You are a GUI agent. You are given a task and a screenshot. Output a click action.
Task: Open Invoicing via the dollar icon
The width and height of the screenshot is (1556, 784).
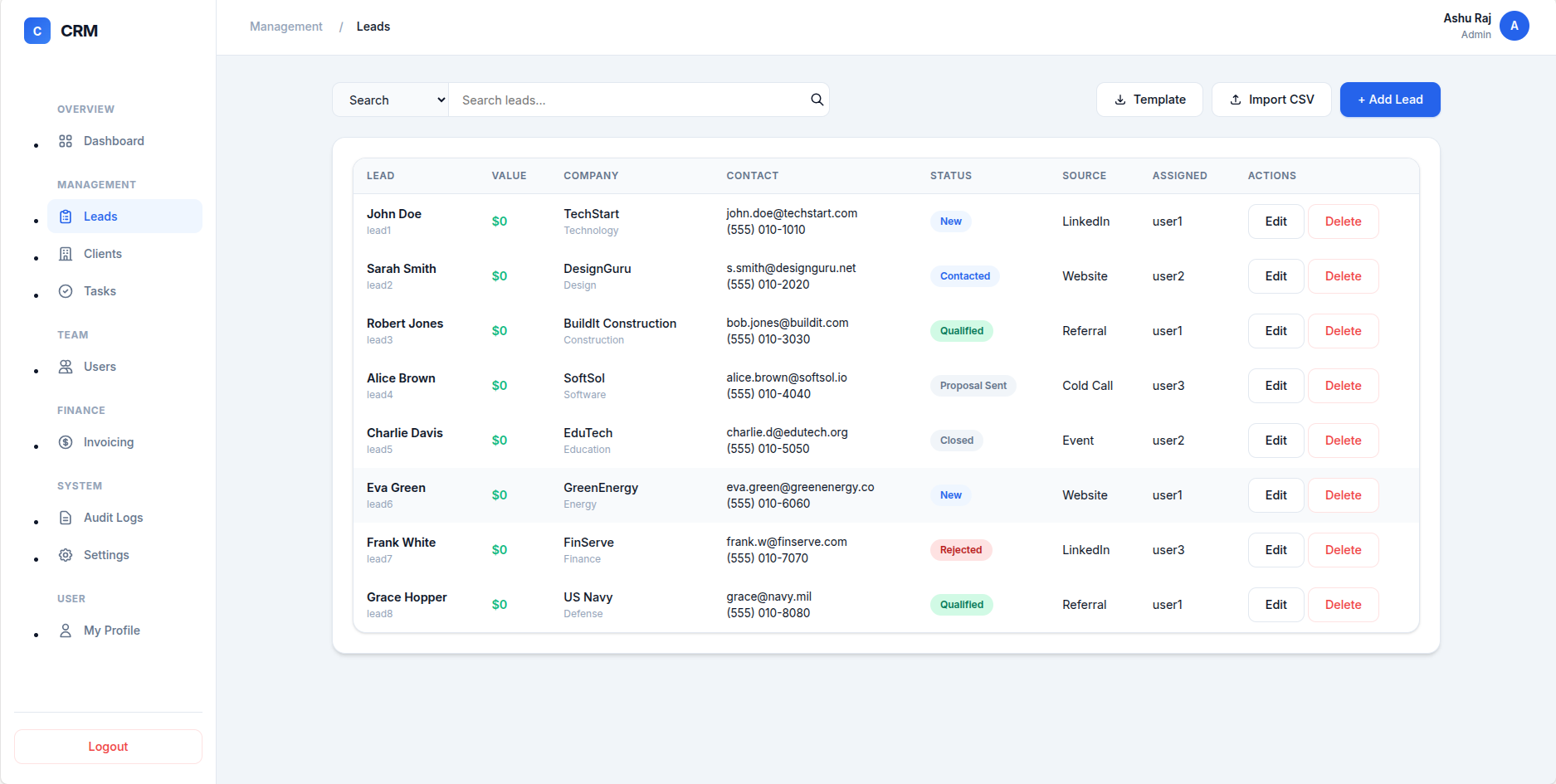click(65, 442)
